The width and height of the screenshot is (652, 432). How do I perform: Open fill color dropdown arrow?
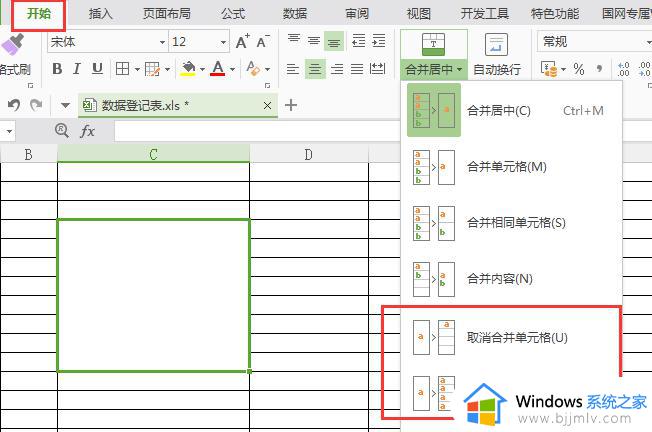[202, 69]
